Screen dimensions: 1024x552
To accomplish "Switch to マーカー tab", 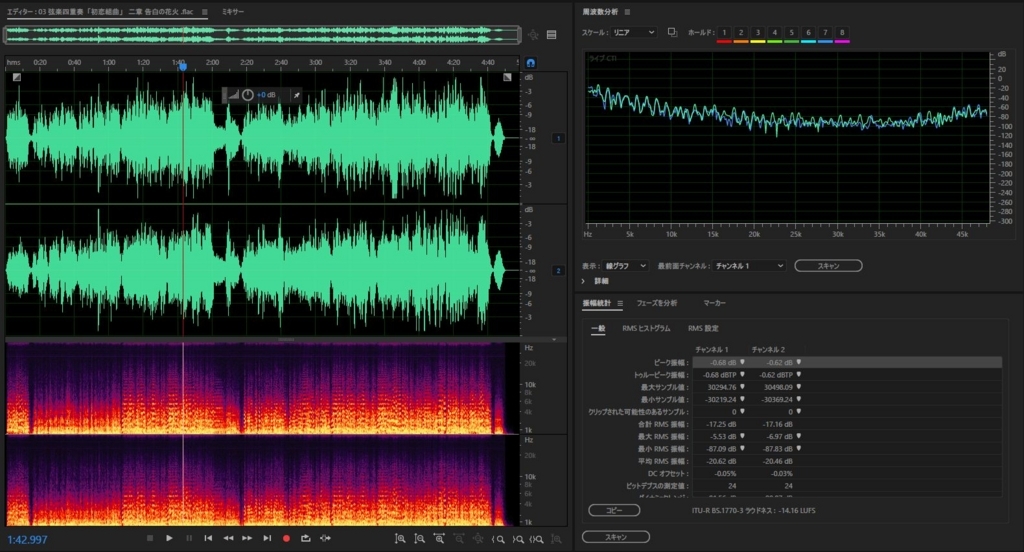I will coord(714,303).
